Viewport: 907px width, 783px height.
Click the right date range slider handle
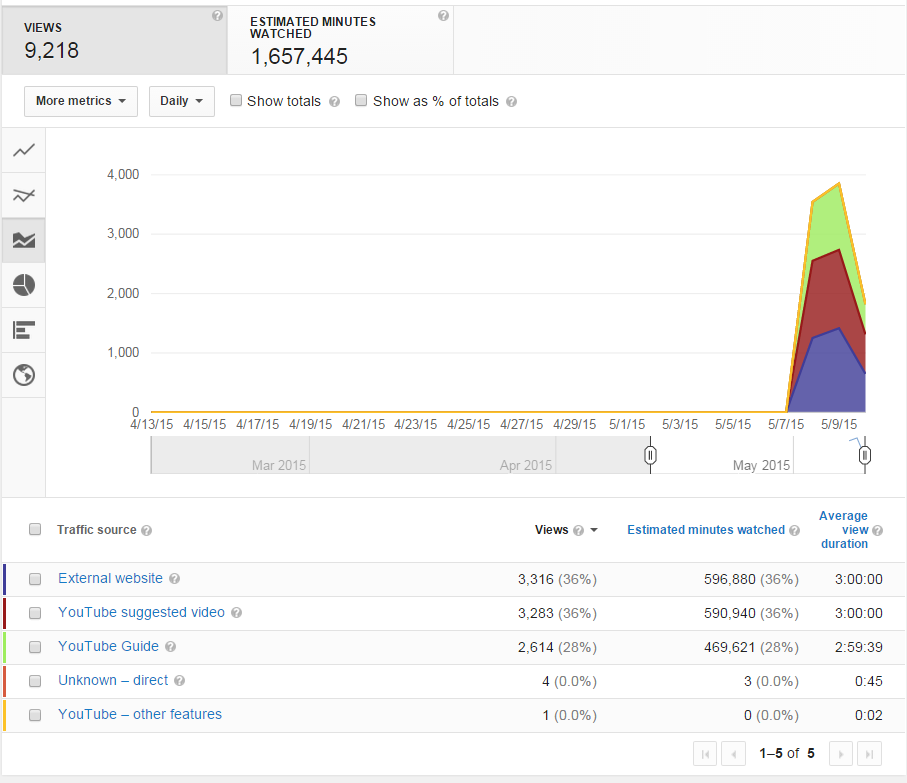point(865,455)
